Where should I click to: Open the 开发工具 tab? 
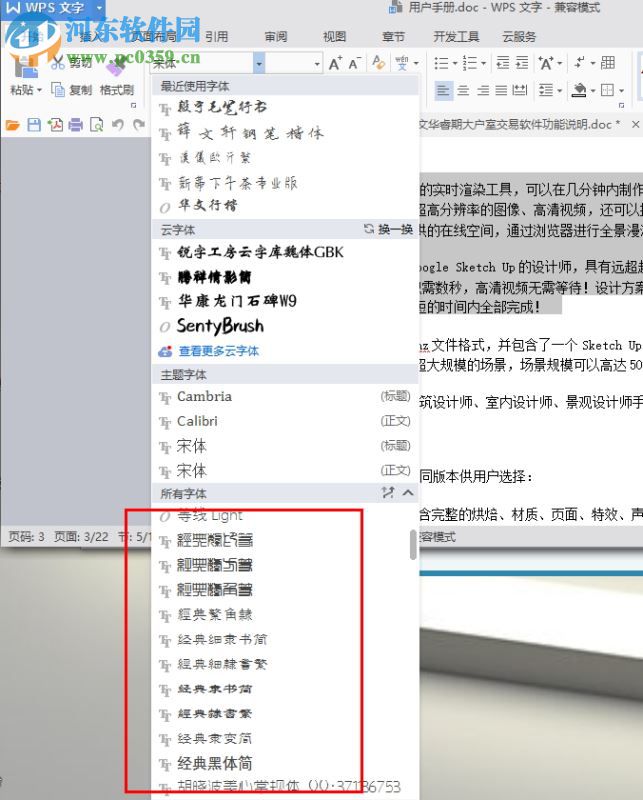pos(456,37)
